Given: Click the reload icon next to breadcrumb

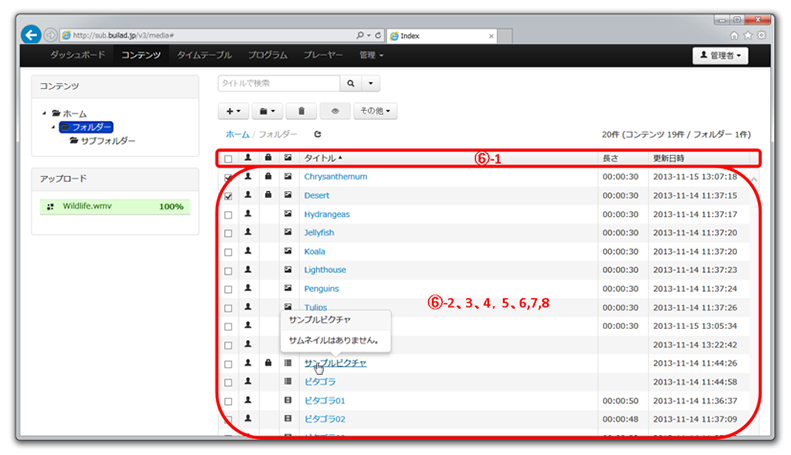Looking at the screenshot, I should [317, 134].
